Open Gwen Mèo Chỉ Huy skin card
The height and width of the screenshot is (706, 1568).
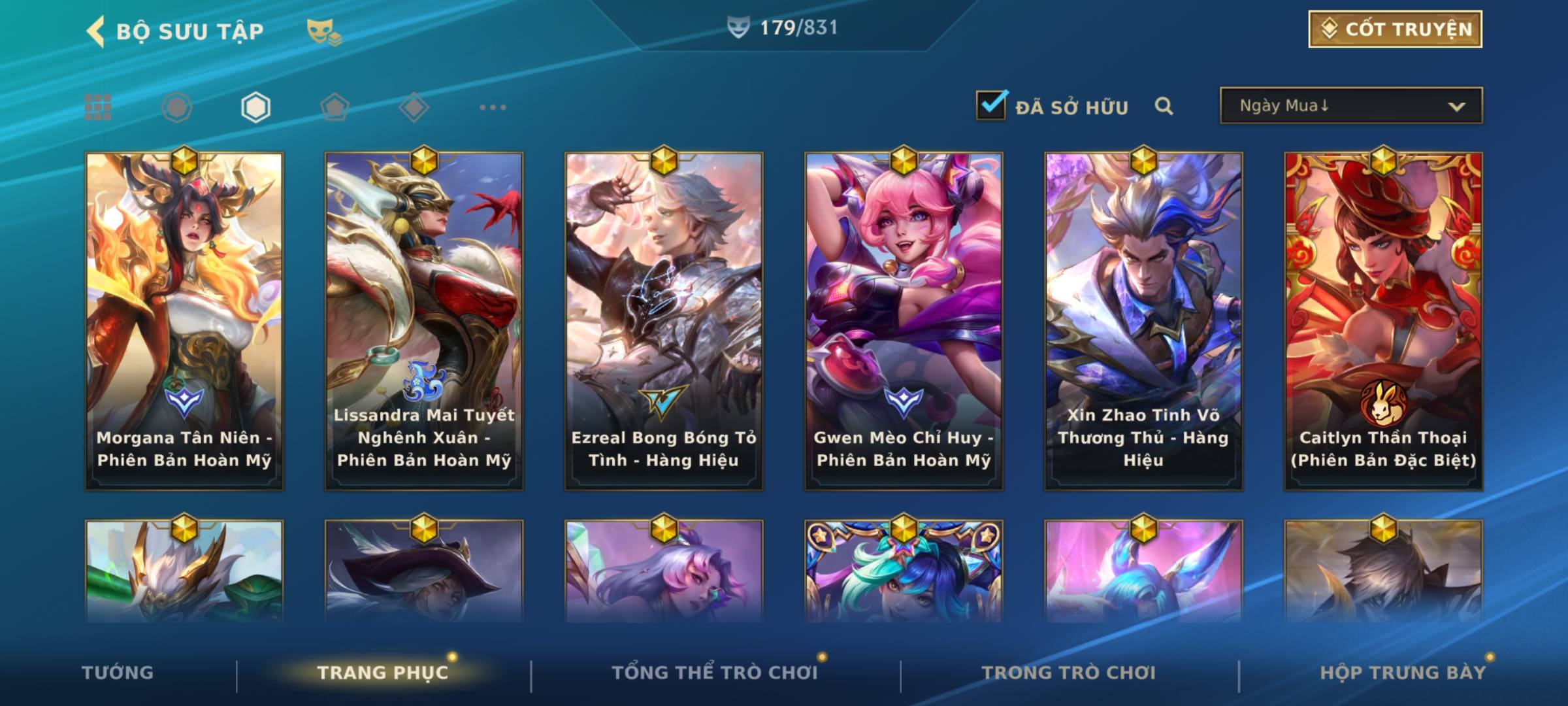pos(904,320)
